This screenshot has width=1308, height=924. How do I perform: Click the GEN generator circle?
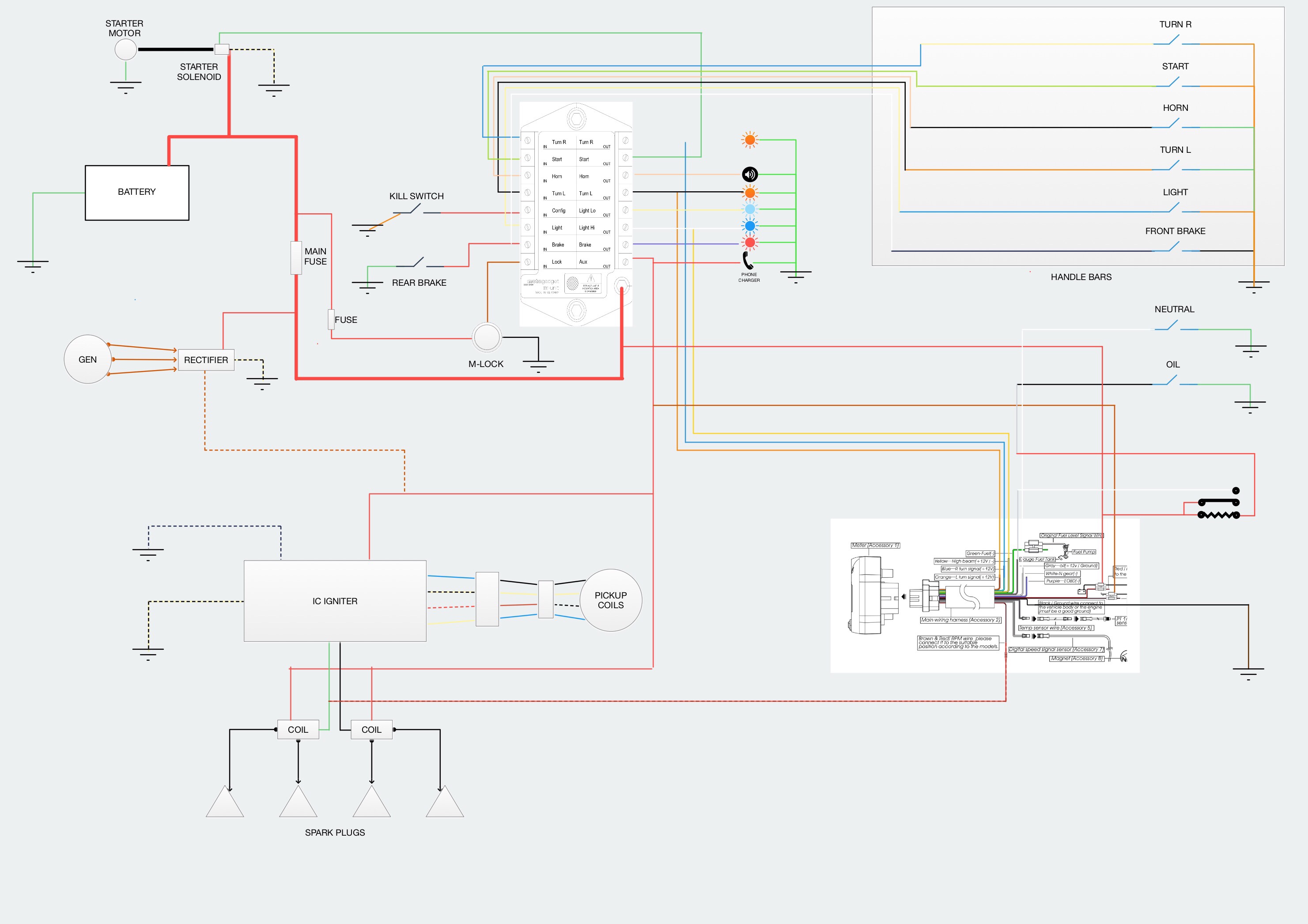click(x=87, y=359)
